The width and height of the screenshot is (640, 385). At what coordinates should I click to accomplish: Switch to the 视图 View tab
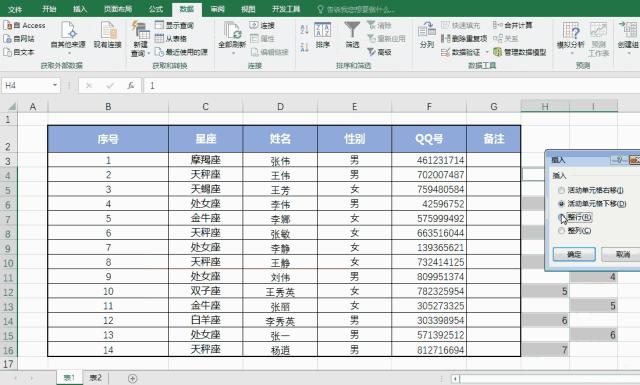[248, 9]
